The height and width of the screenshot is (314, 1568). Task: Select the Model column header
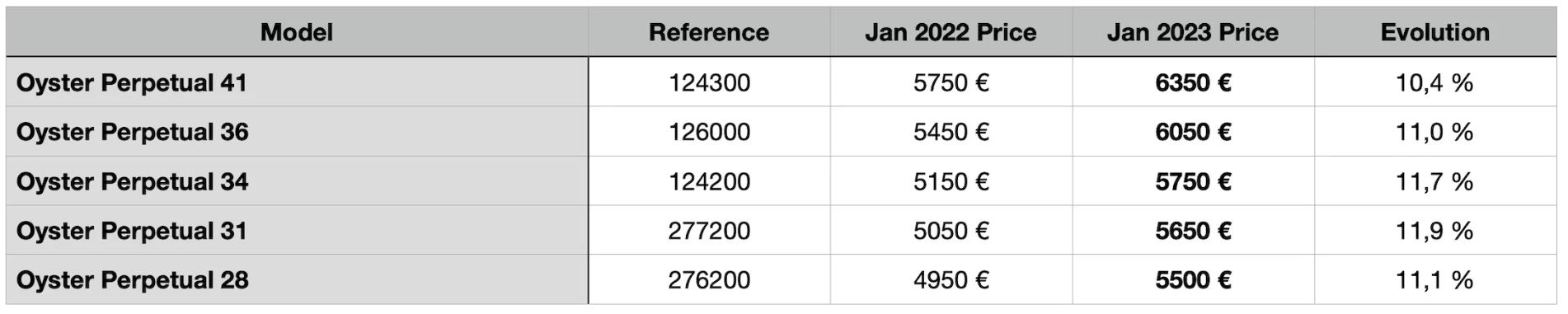click(x=297, y=32)
